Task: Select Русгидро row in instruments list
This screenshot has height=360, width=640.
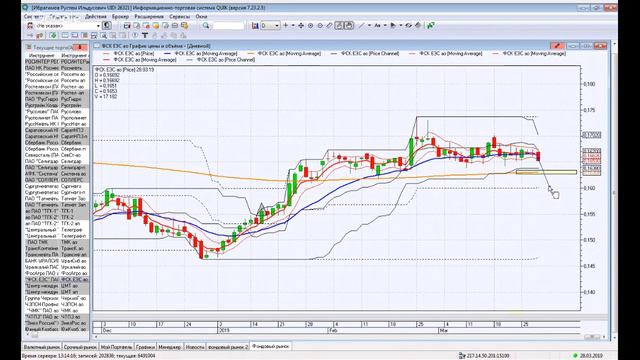Action: 56,99
